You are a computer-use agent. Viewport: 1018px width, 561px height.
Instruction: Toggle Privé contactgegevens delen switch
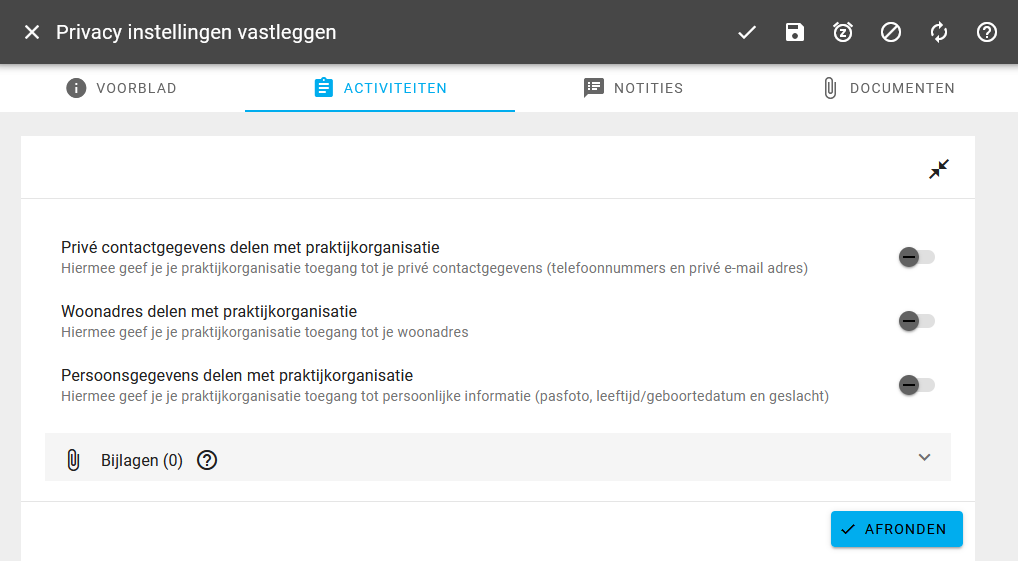[x=916, y=257]
